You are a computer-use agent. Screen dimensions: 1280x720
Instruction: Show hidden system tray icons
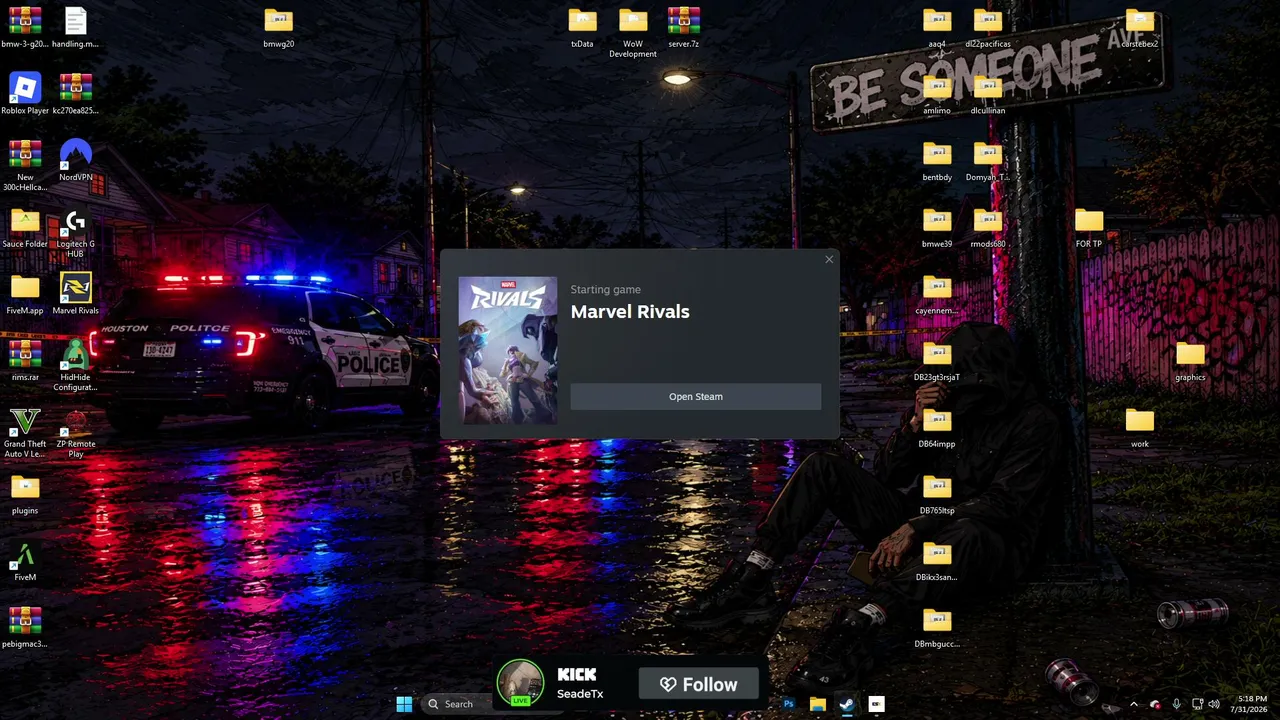click(1133, 704)
